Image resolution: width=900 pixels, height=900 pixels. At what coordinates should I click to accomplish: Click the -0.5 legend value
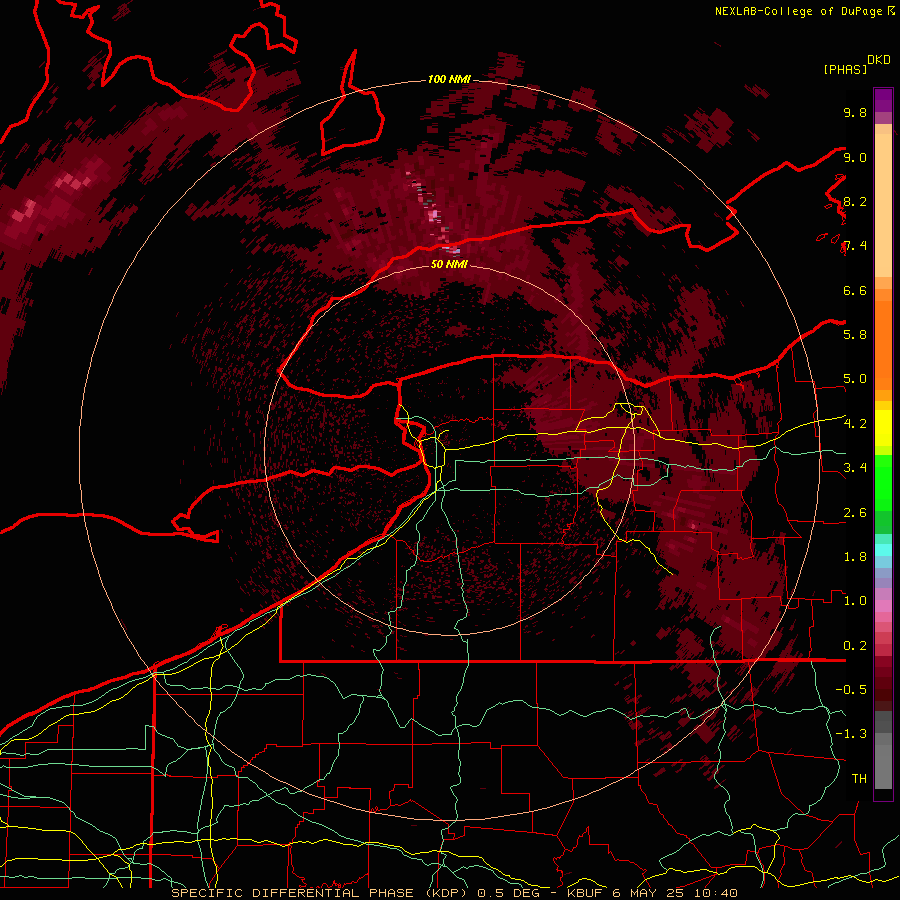851,690
